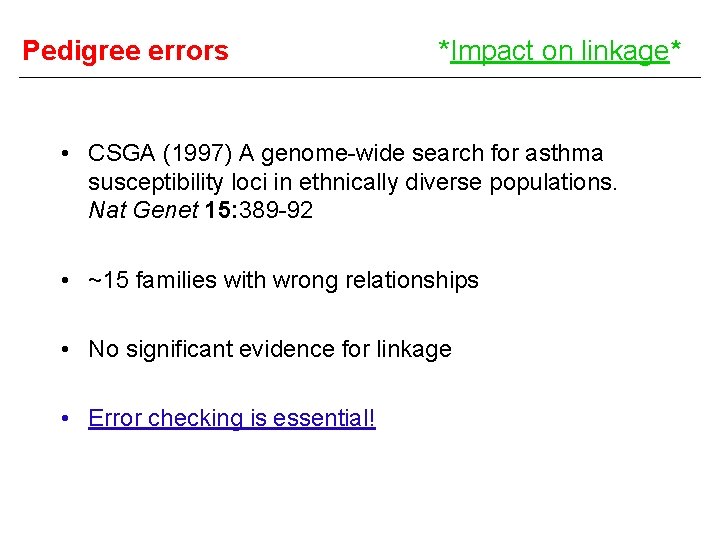Click the page range "389-92"
720x540 pixels.
(x=276, y=210)
